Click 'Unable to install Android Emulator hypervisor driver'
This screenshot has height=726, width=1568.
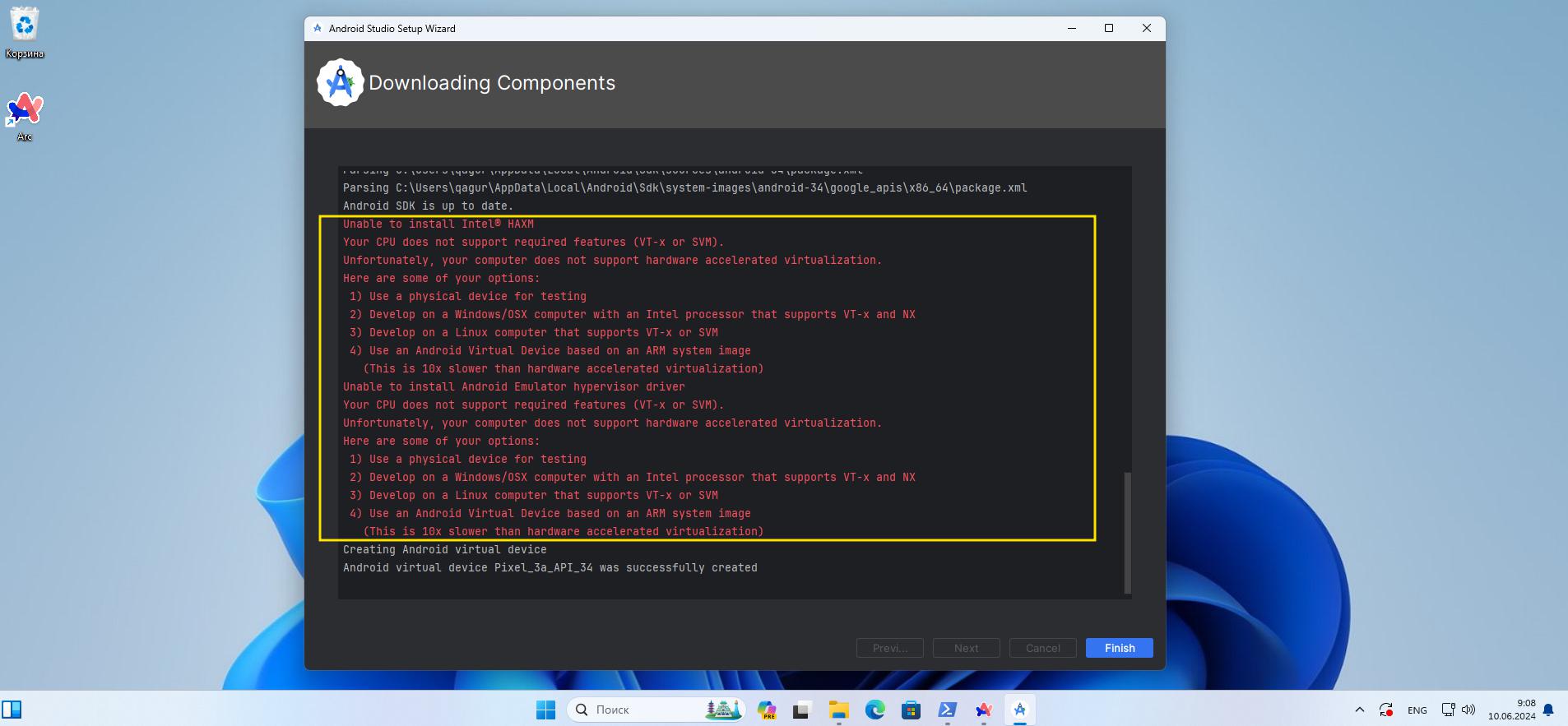click(x=514, y=386)
